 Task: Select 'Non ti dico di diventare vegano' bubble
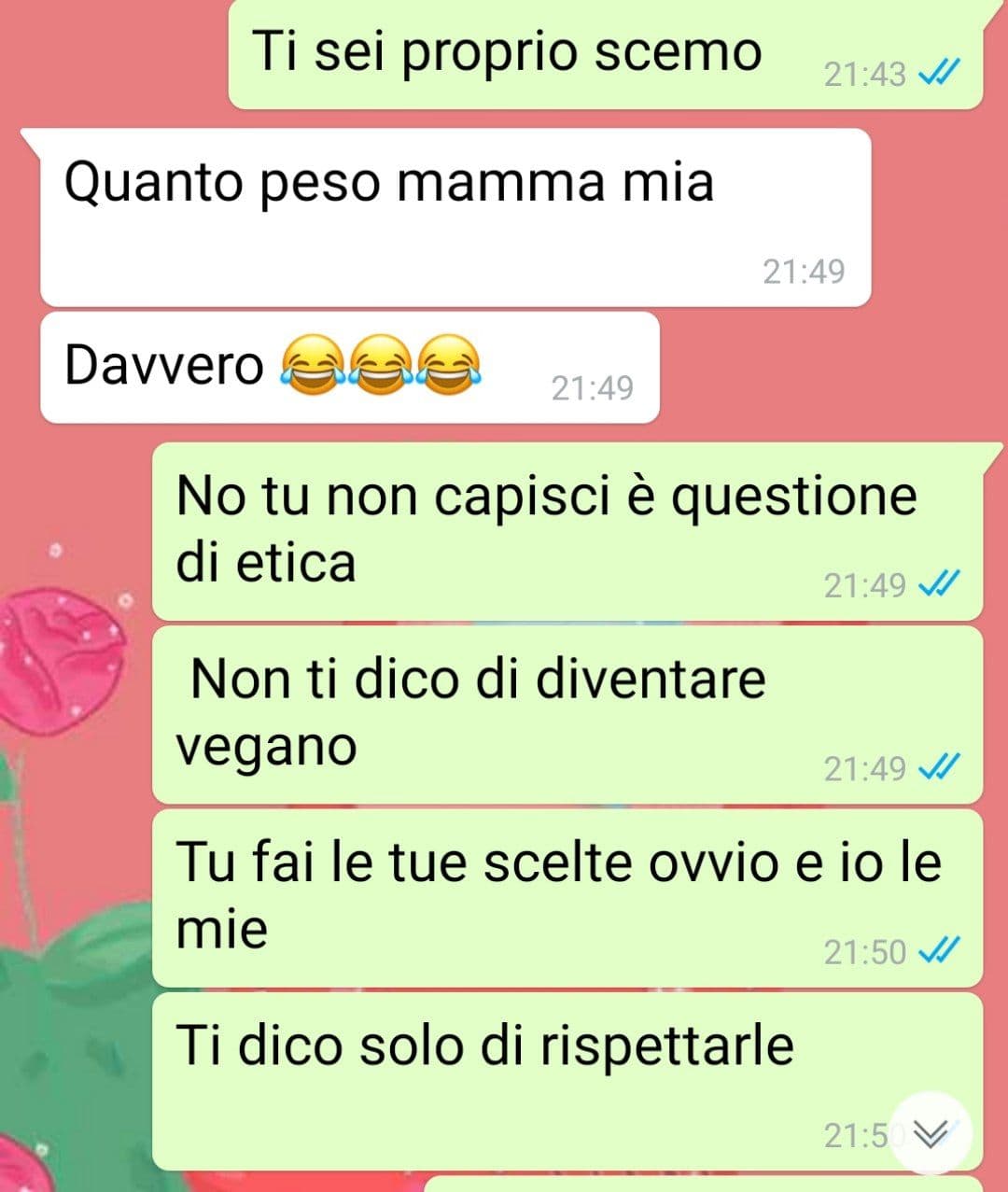click(567, 715)
